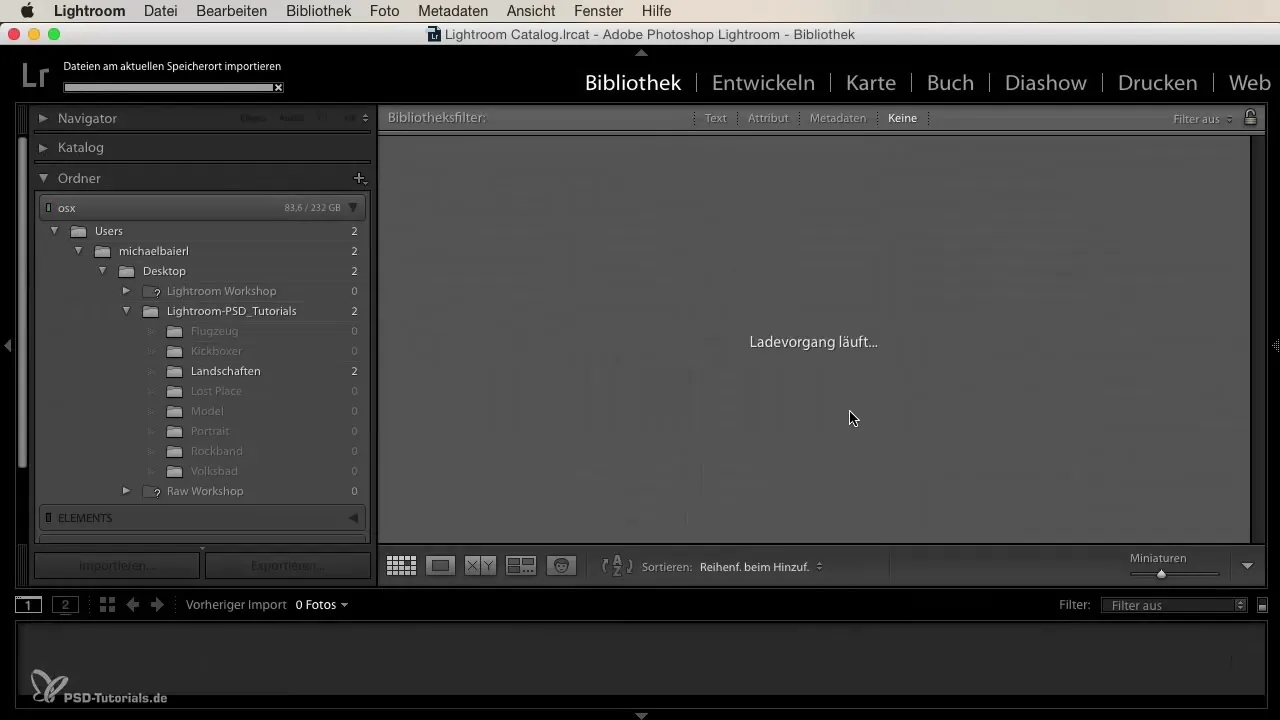Open Apple menu

(x=27, y=11)
